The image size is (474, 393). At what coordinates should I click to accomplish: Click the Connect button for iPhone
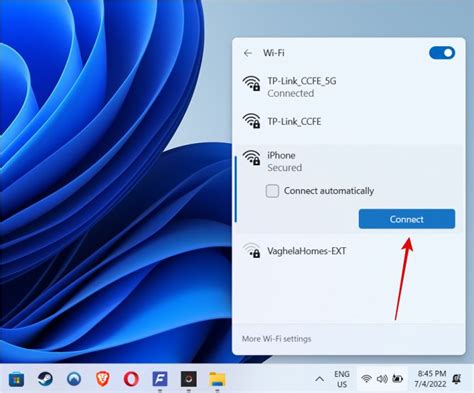407,219
